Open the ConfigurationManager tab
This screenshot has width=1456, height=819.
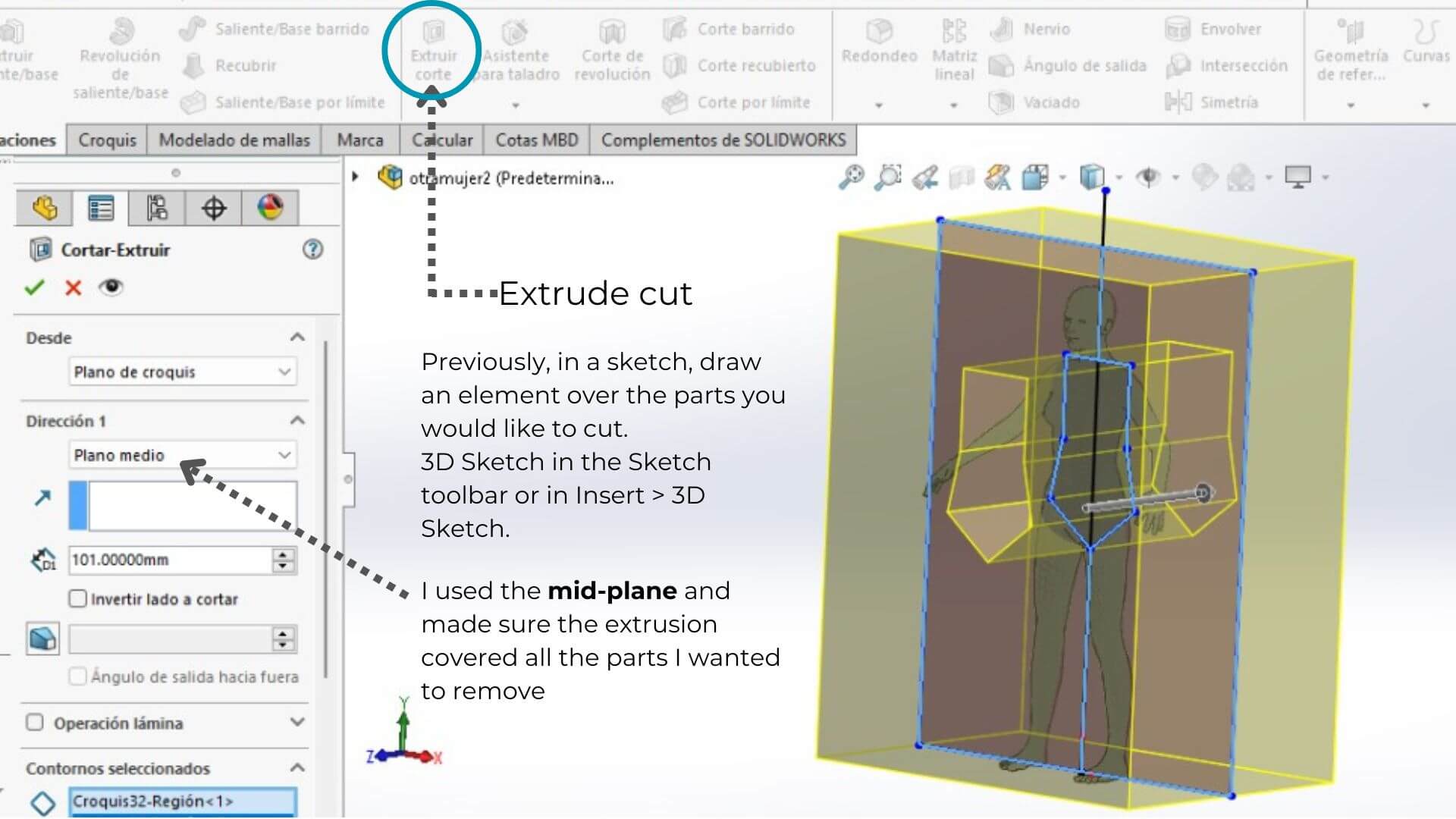[157, 208]
